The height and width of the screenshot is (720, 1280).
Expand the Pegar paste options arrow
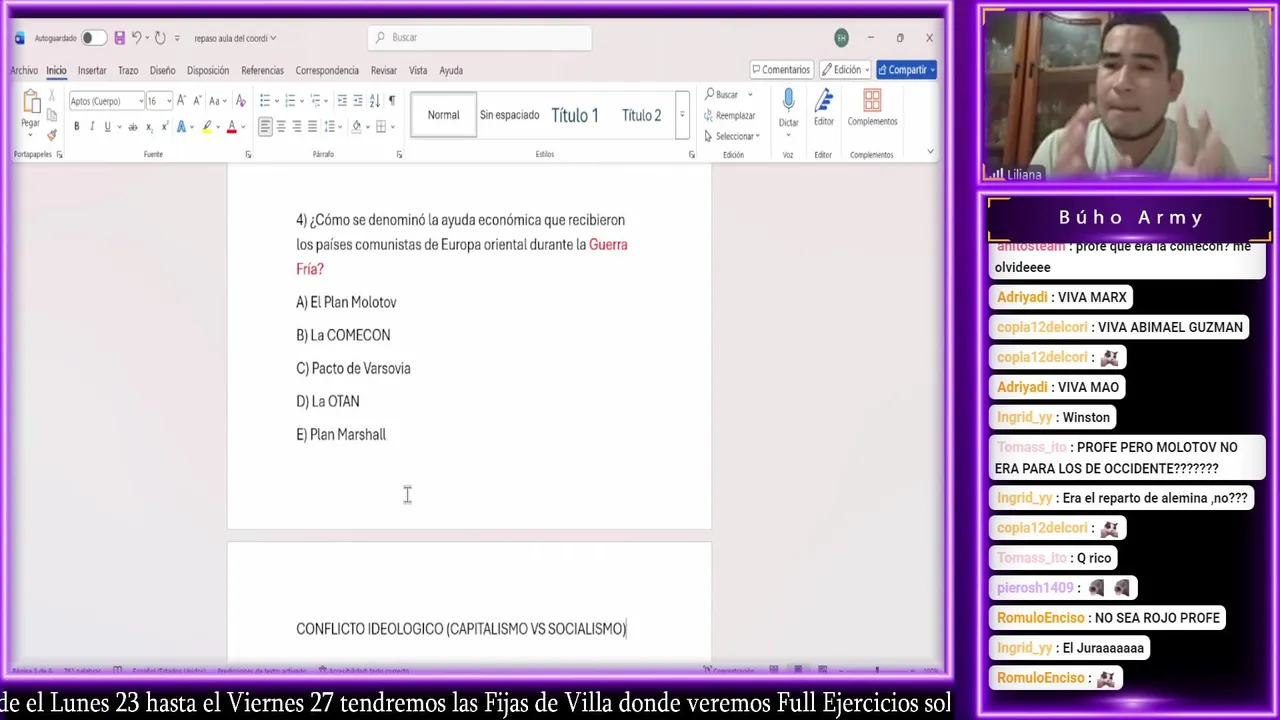(31, 135)
